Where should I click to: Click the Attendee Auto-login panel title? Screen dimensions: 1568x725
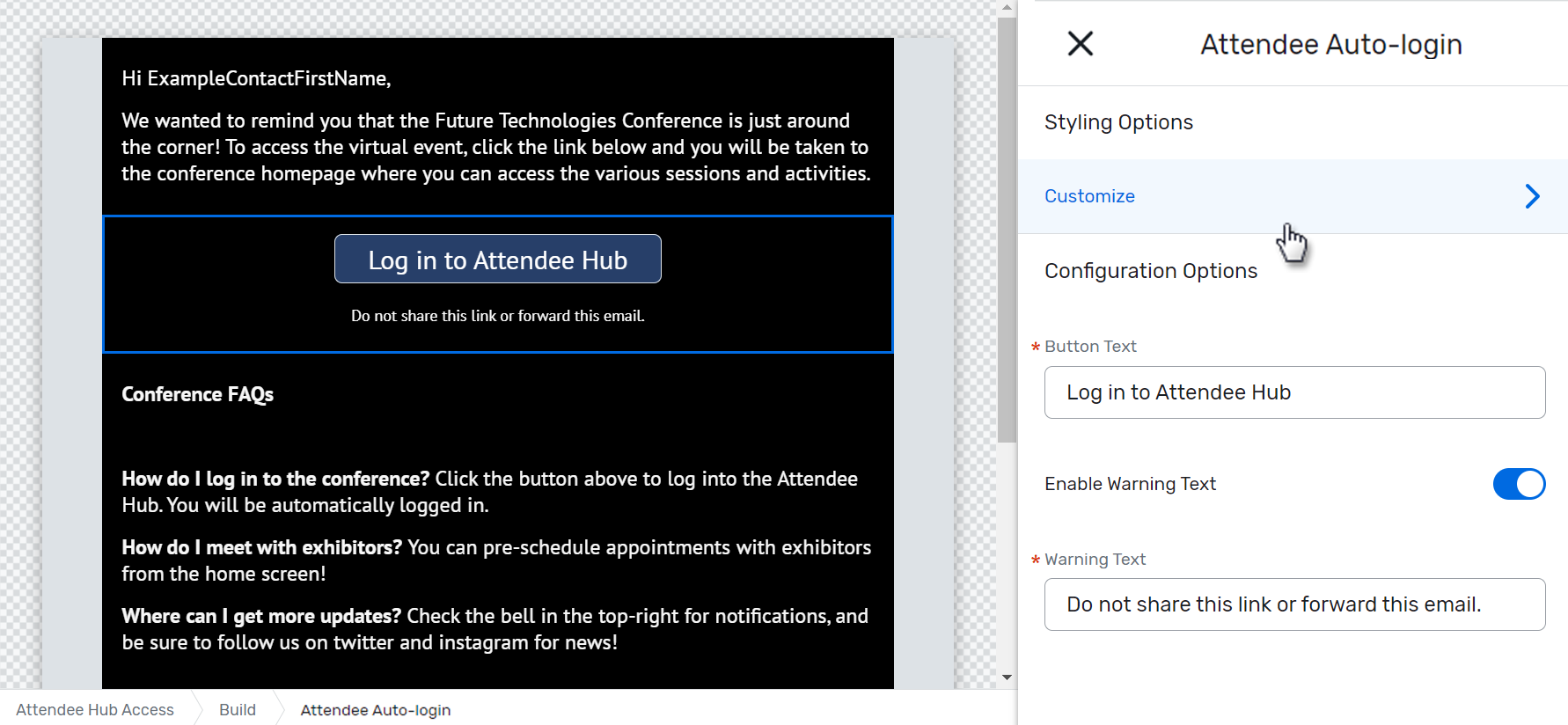[1330, 43]
